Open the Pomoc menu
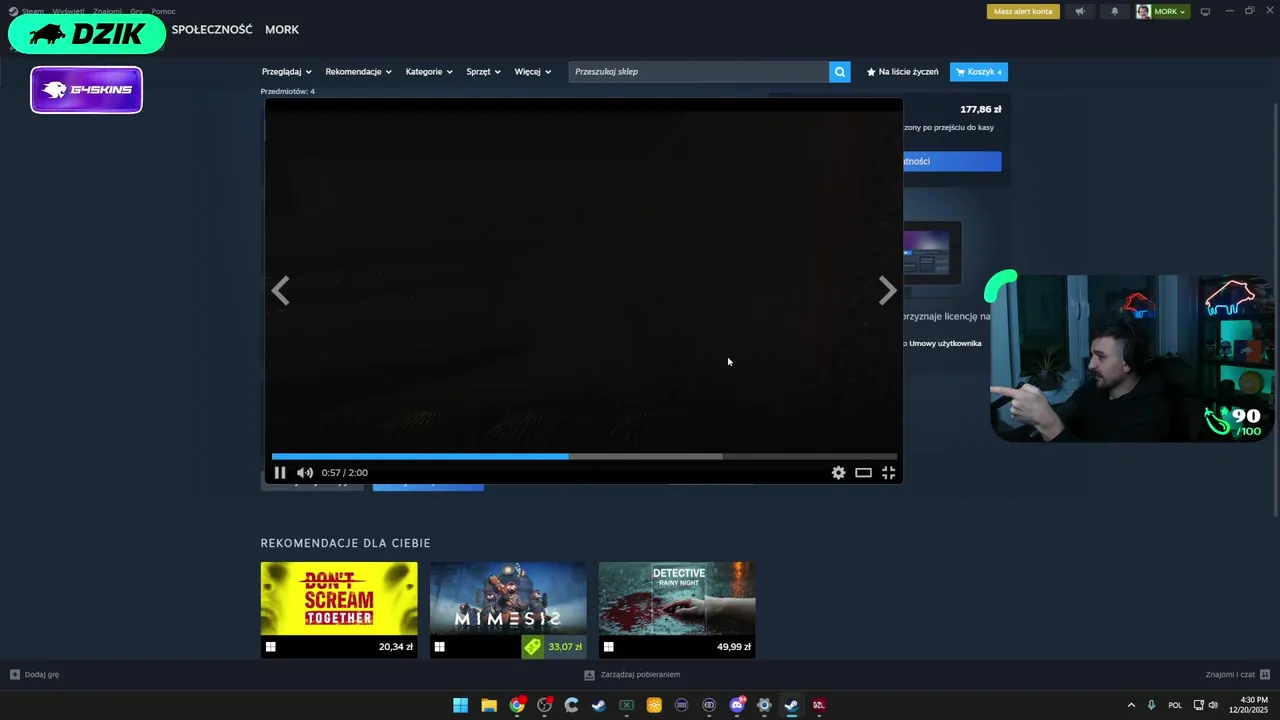The width and height of the screenshot is (1280, 720). point(163,11)
